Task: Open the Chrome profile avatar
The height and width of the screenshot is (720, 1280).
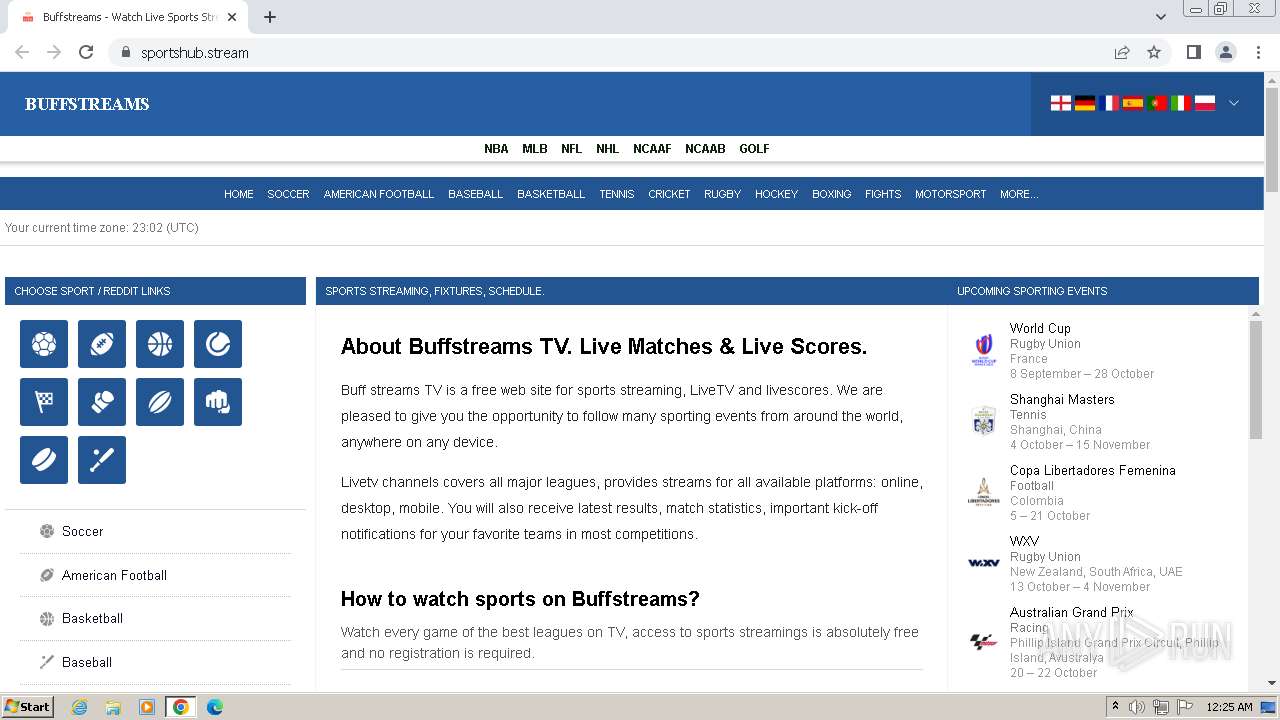Action: 1225,52
